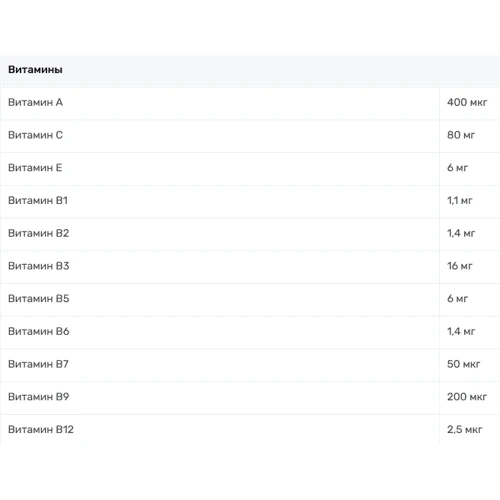Click the Витамин B3 label
The height and width of the screenshot is (500, 500).
click(39, 266)
